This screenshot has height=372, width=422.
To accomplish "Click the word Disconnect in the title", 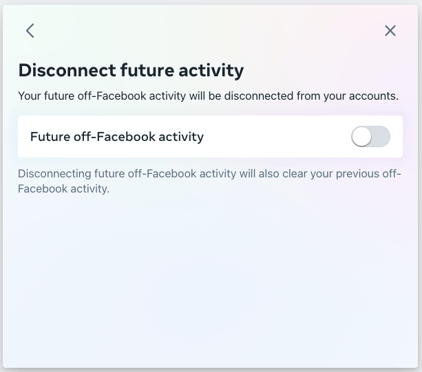I will (x=67, y=70).
